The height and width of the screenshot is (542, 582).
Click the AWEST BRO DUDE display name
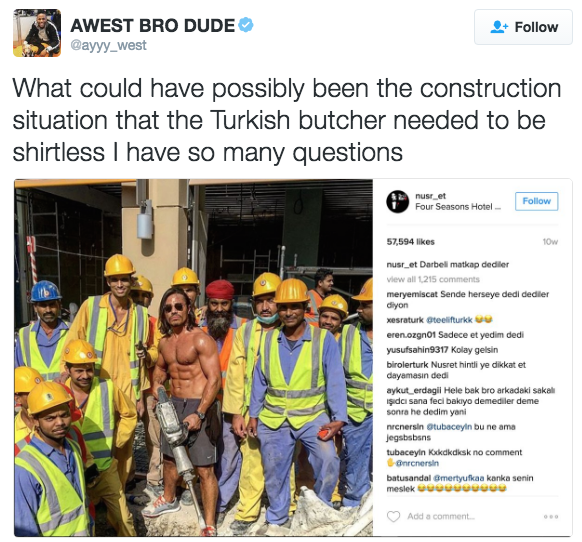pos(153,26)
